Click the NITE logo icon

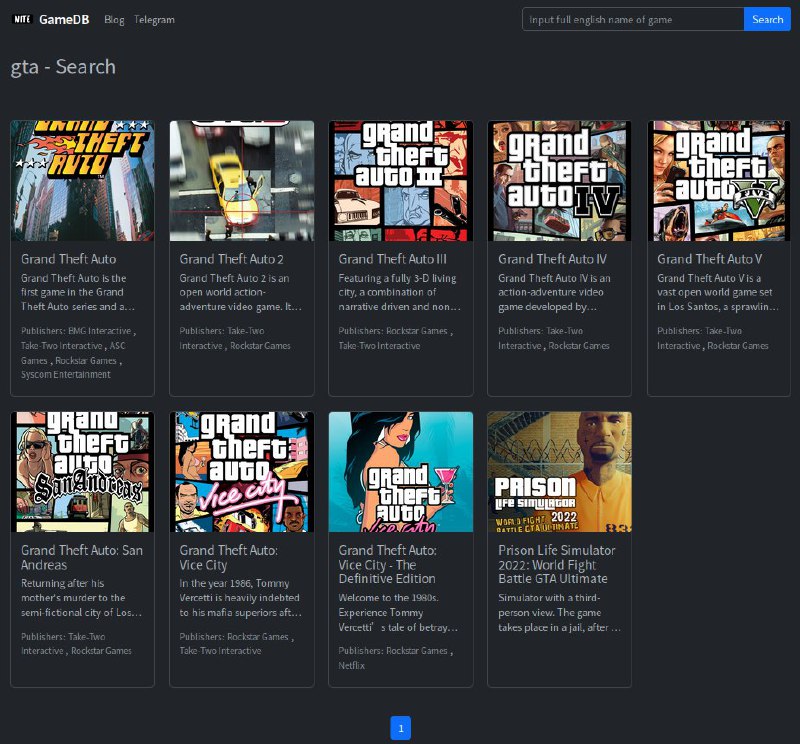click(22, 19)
